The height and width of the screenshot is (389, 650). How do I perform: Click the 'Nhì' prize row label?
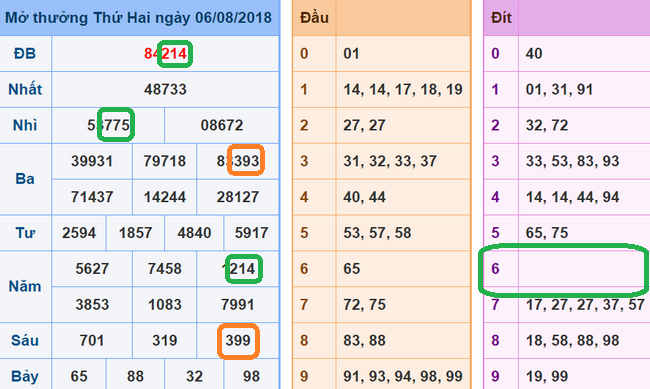pos(25,125)
